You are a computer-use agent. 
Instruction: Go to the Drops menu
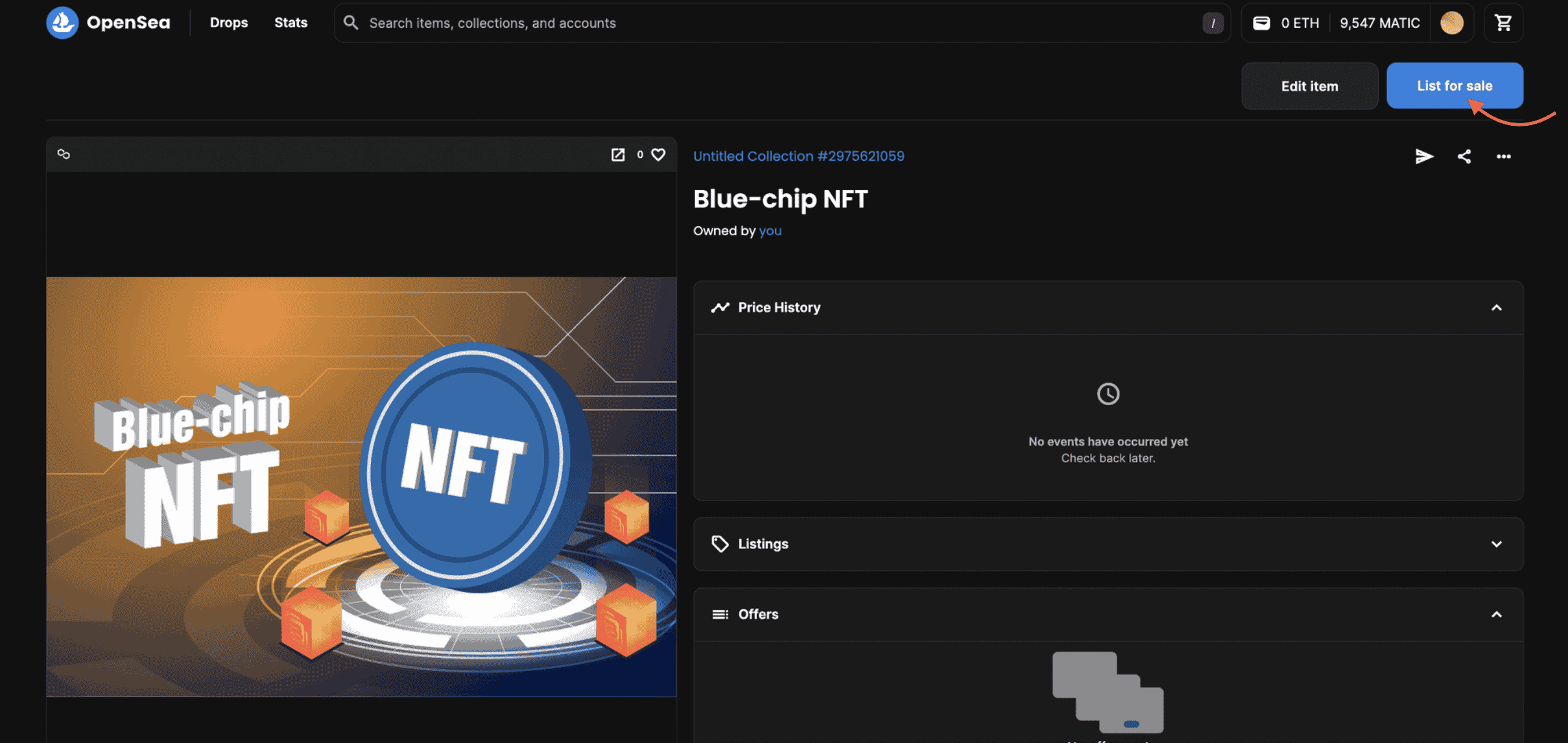point(228,23)
